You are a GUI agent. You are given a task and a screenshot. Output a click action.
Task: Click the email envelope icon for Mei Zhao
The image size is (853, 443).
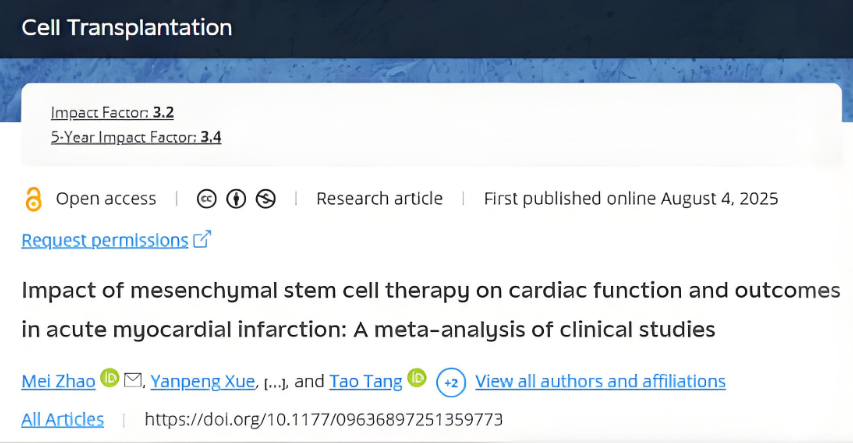click(x=133, y=380)
